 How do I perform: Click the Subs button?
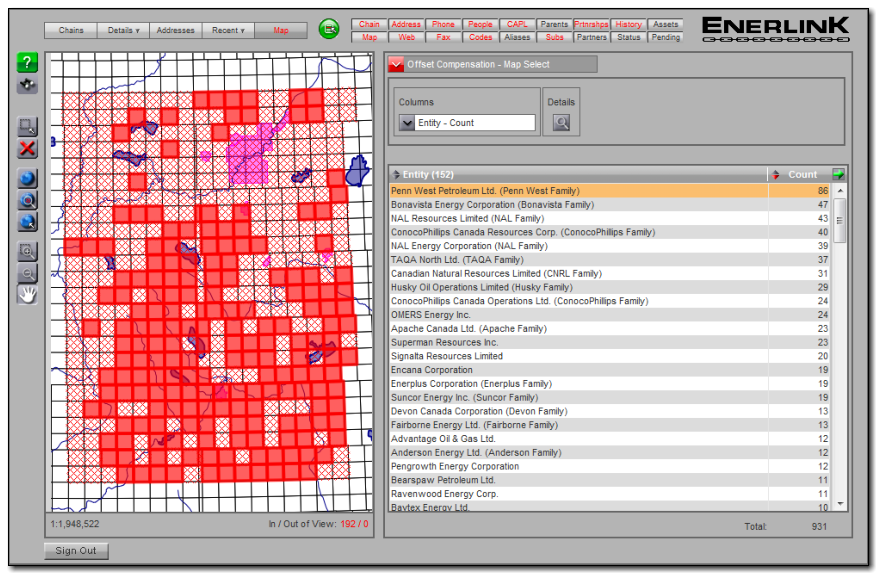pos(554,37)
